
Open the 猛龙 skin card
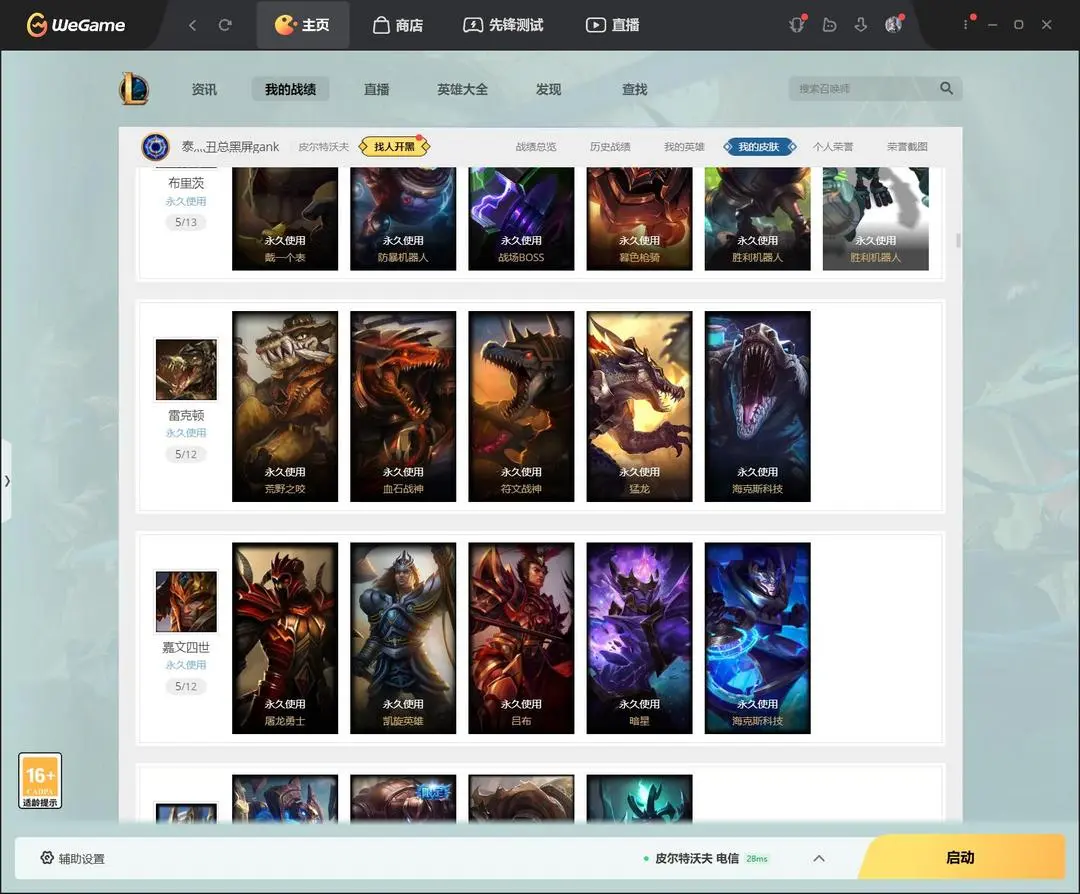[x=639, y=406]
